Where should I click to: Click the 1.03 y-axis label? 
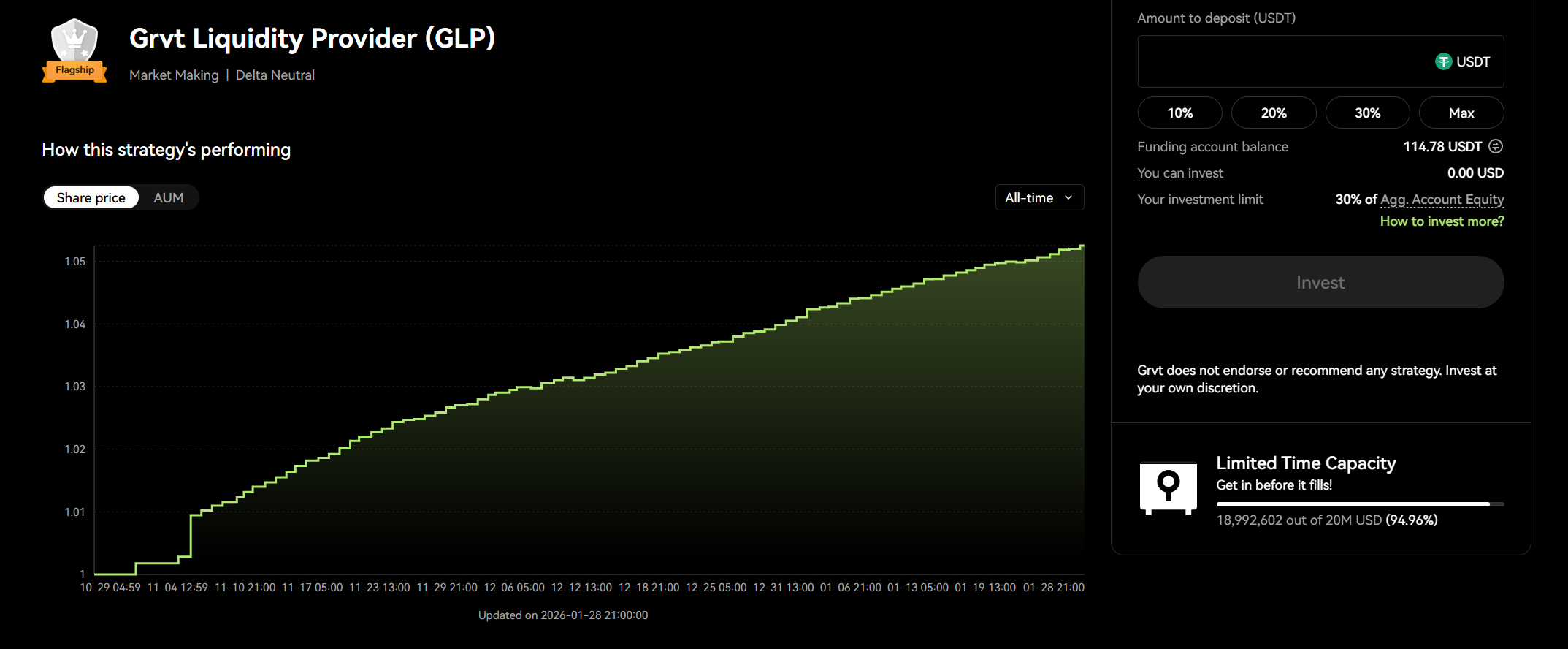click(x=75, y=387)
